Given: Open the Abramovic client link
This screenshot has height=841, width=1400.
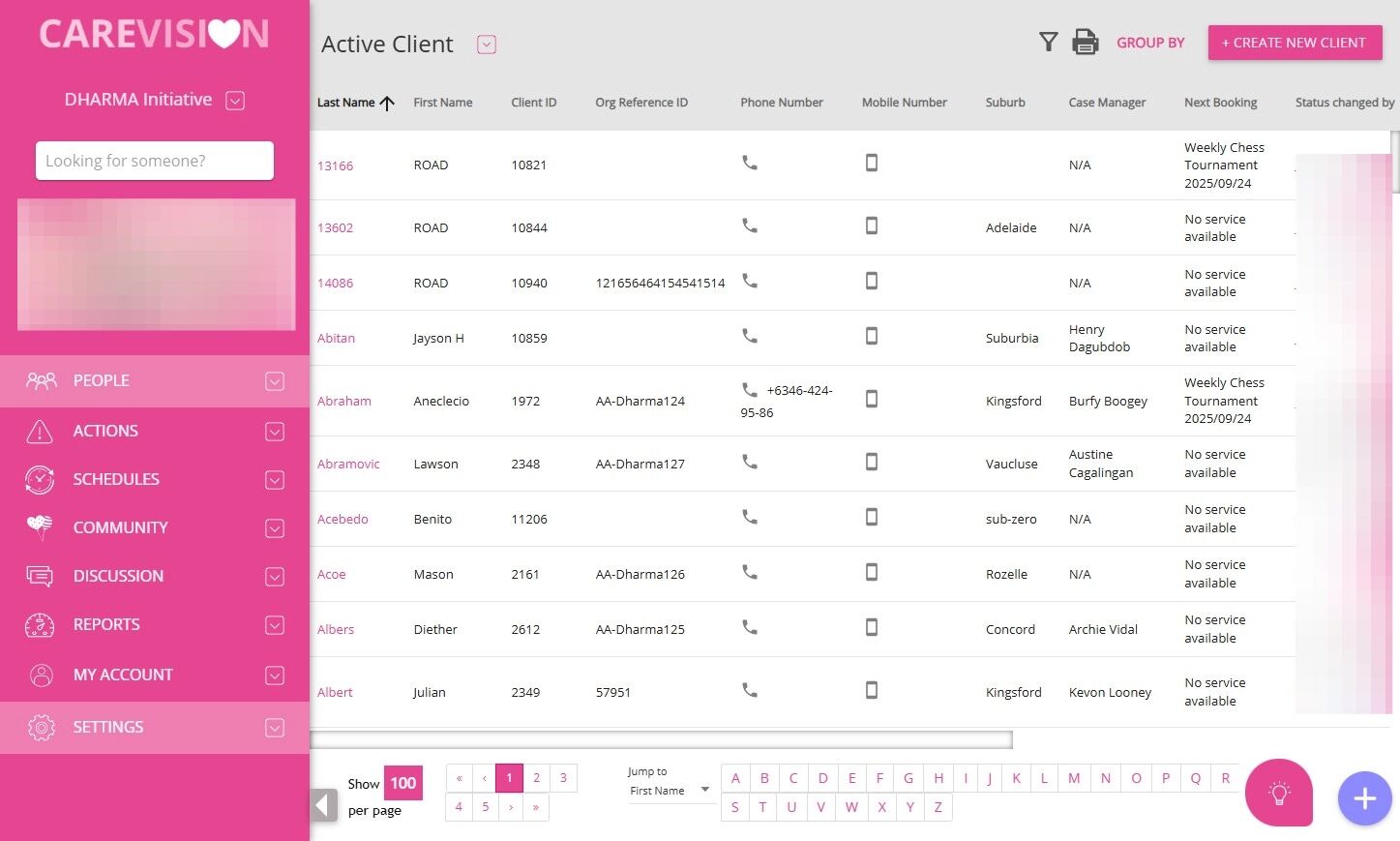Looking at the screenshot, I should [348, 464].
